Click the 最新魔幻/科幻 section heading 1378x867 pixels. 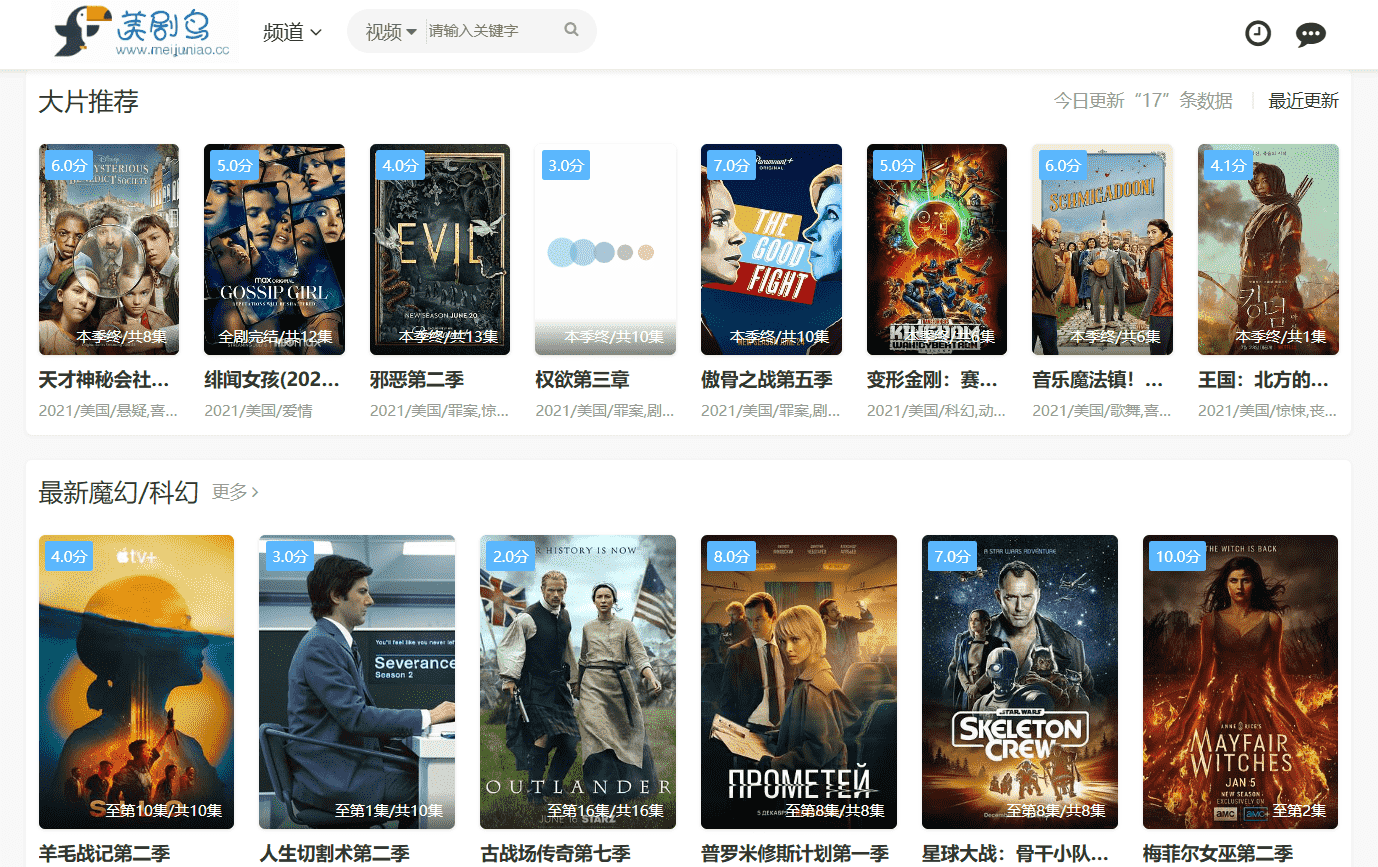118,492
